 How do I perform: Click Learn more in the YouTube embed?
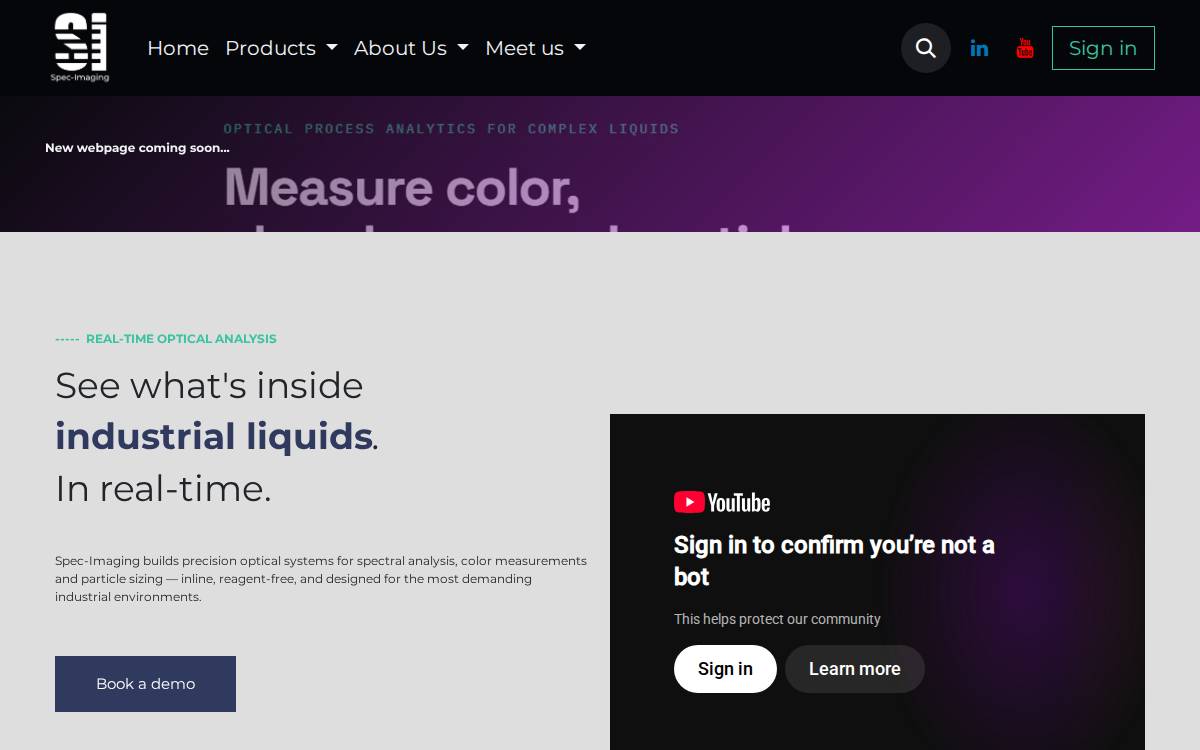[x=855, y=669]
